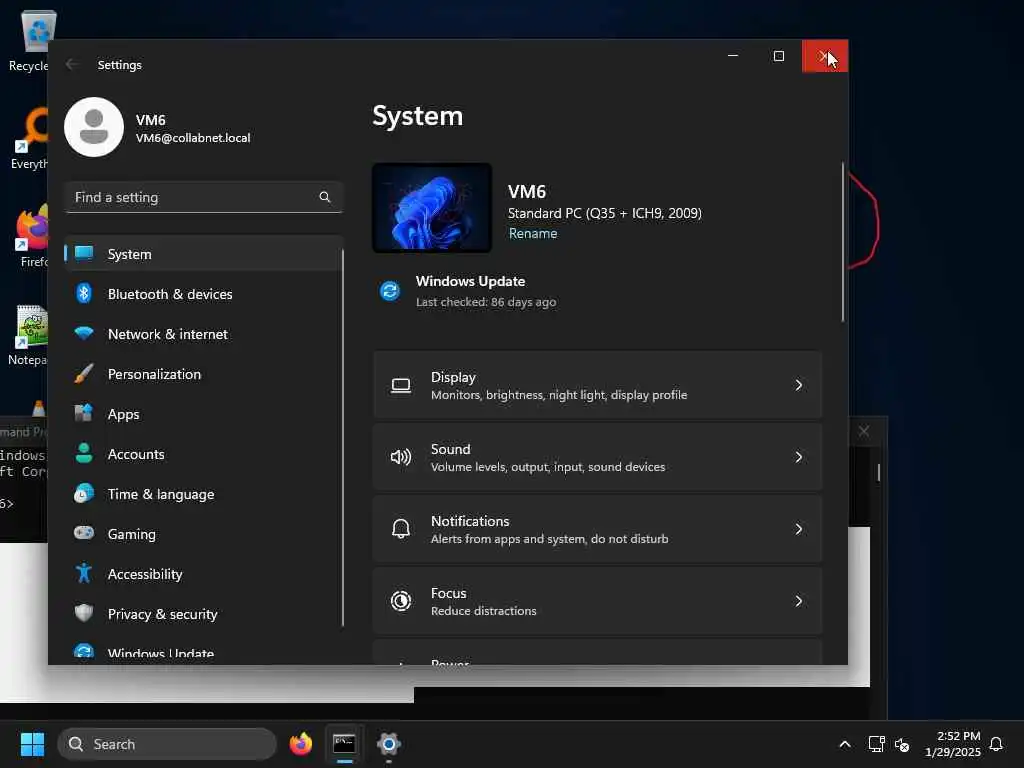The height and width of the screenshot is (768, 1024).
Task: Click the sidebar navigation scrollbar
Action: click(x=342, y=438)
